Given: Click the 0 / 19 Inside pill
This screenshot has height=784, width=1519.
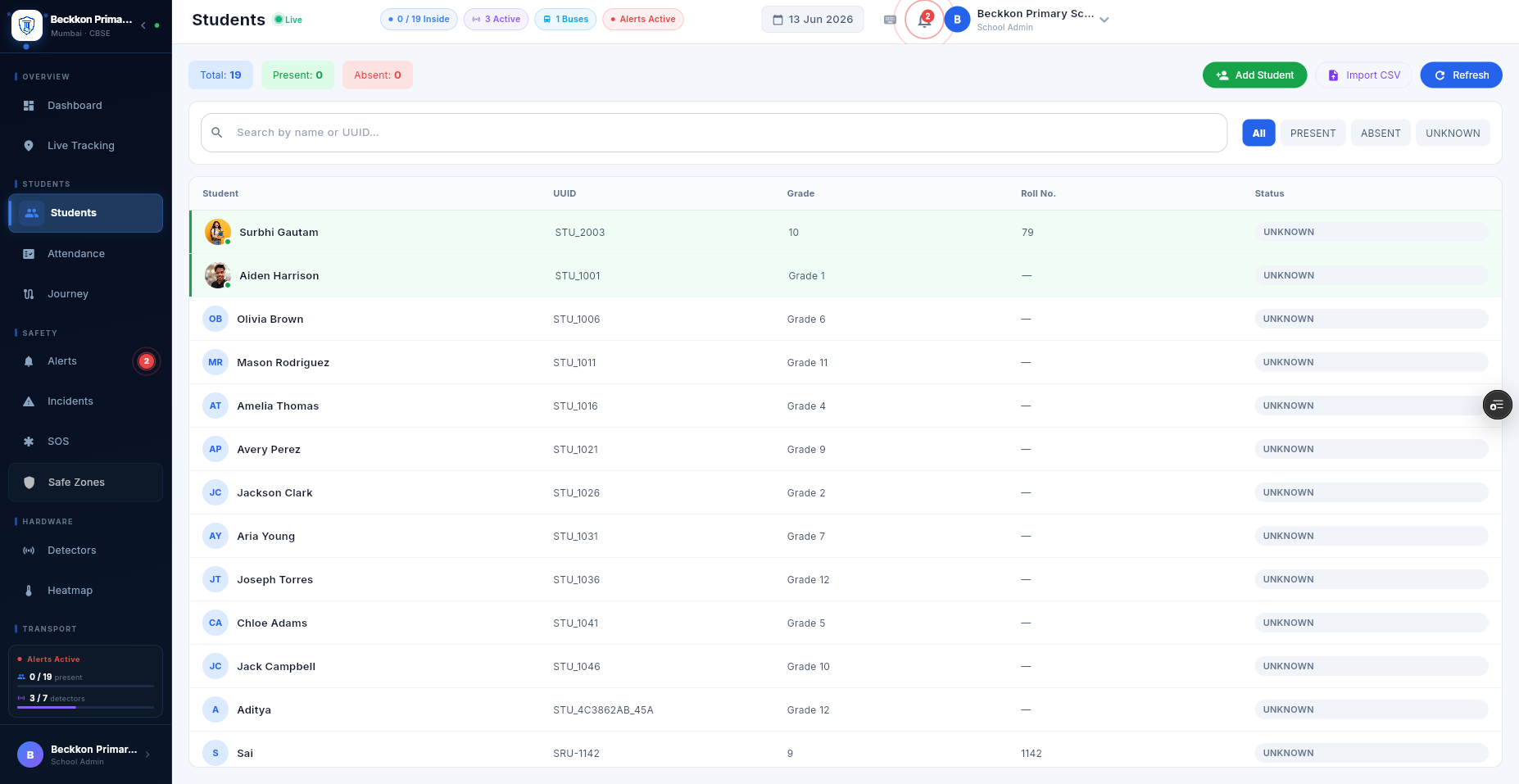Looking at the screenshot, I should pos(419,20).
